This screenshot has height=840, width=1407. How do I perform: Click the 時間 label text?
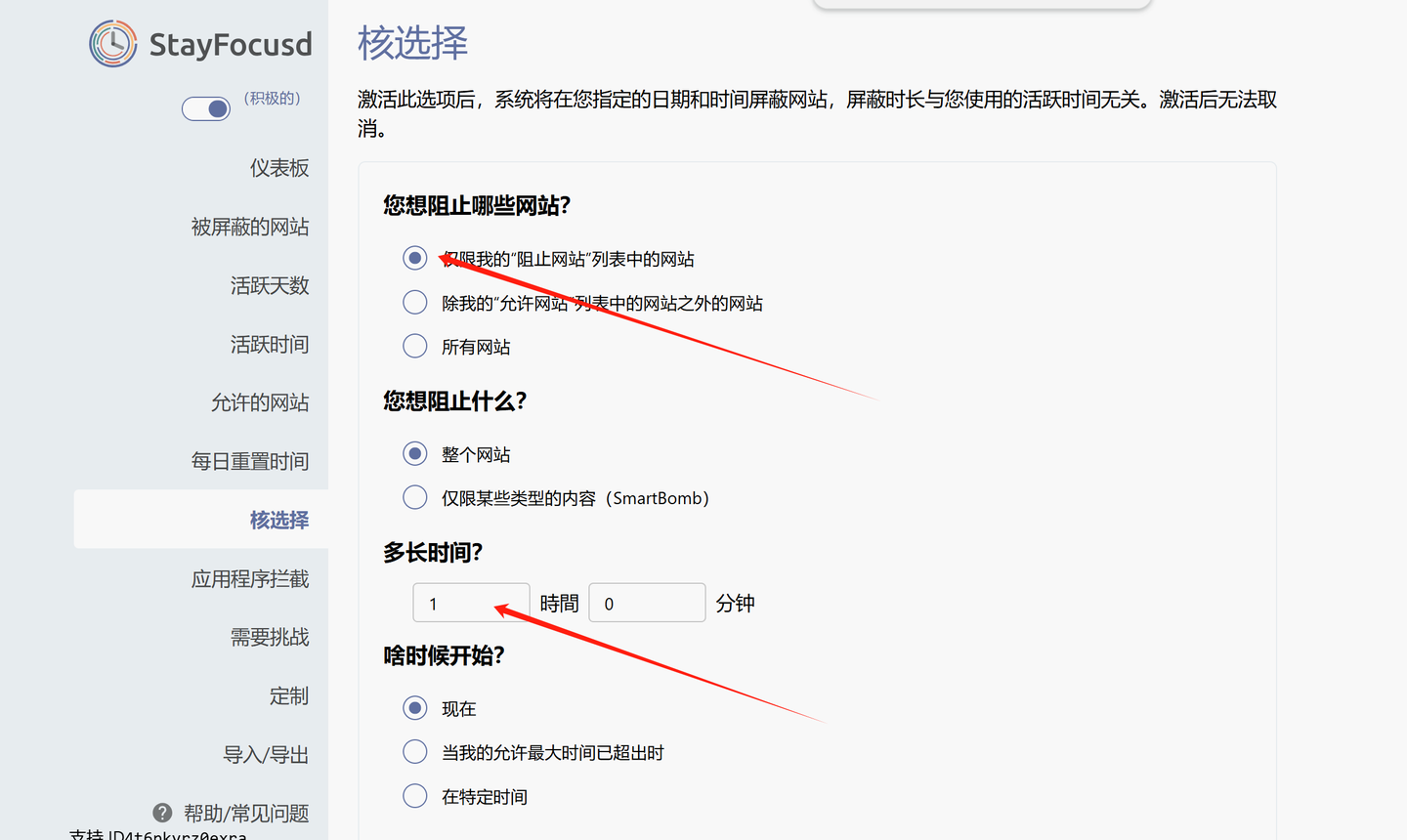[x=559, y=604]
